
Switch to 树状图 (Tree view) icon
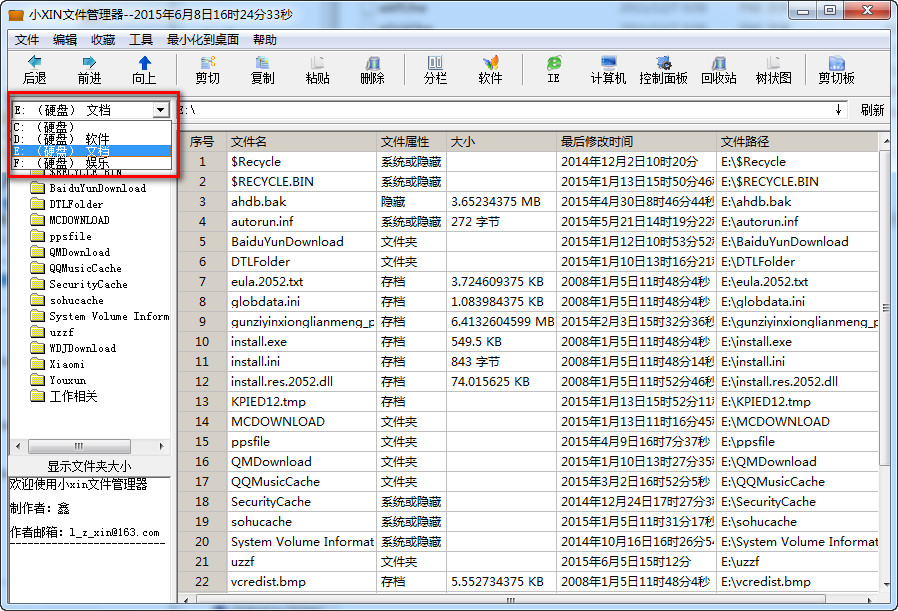pyautogui.click(x=773, y=69)
